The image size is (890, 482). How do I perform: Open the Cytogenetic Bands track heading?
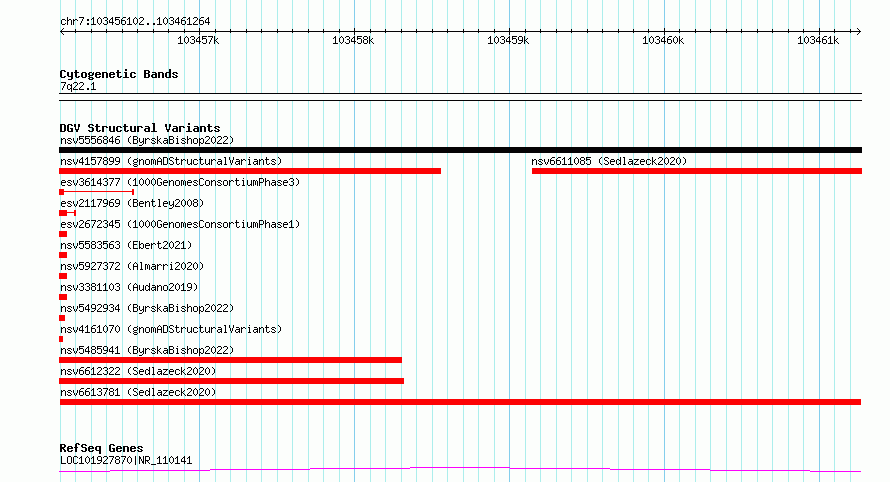click(x=119, y=74)
